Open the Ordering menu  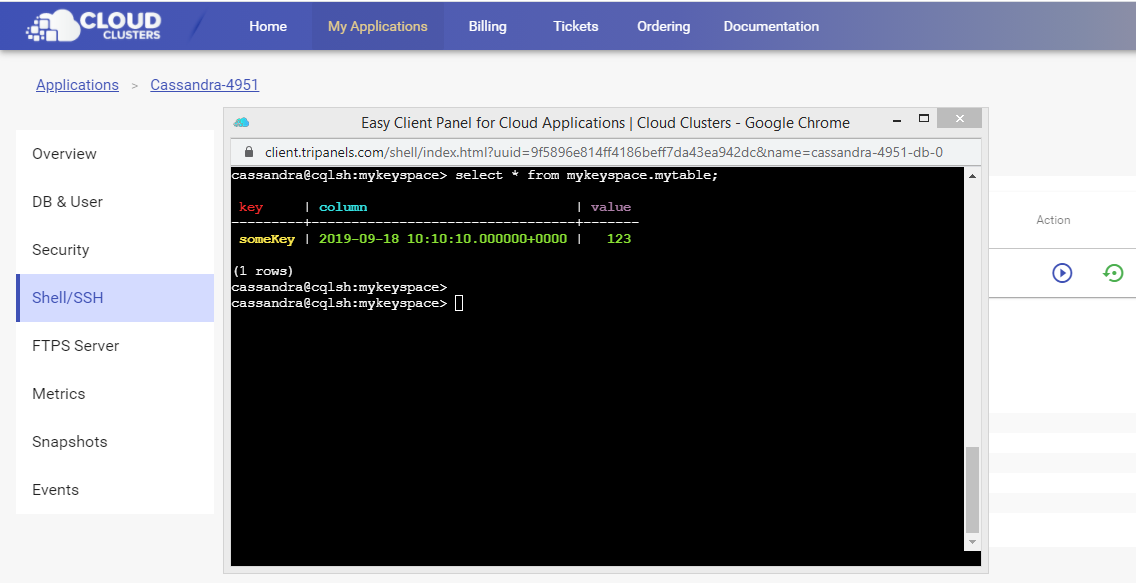tap(664, 26)
